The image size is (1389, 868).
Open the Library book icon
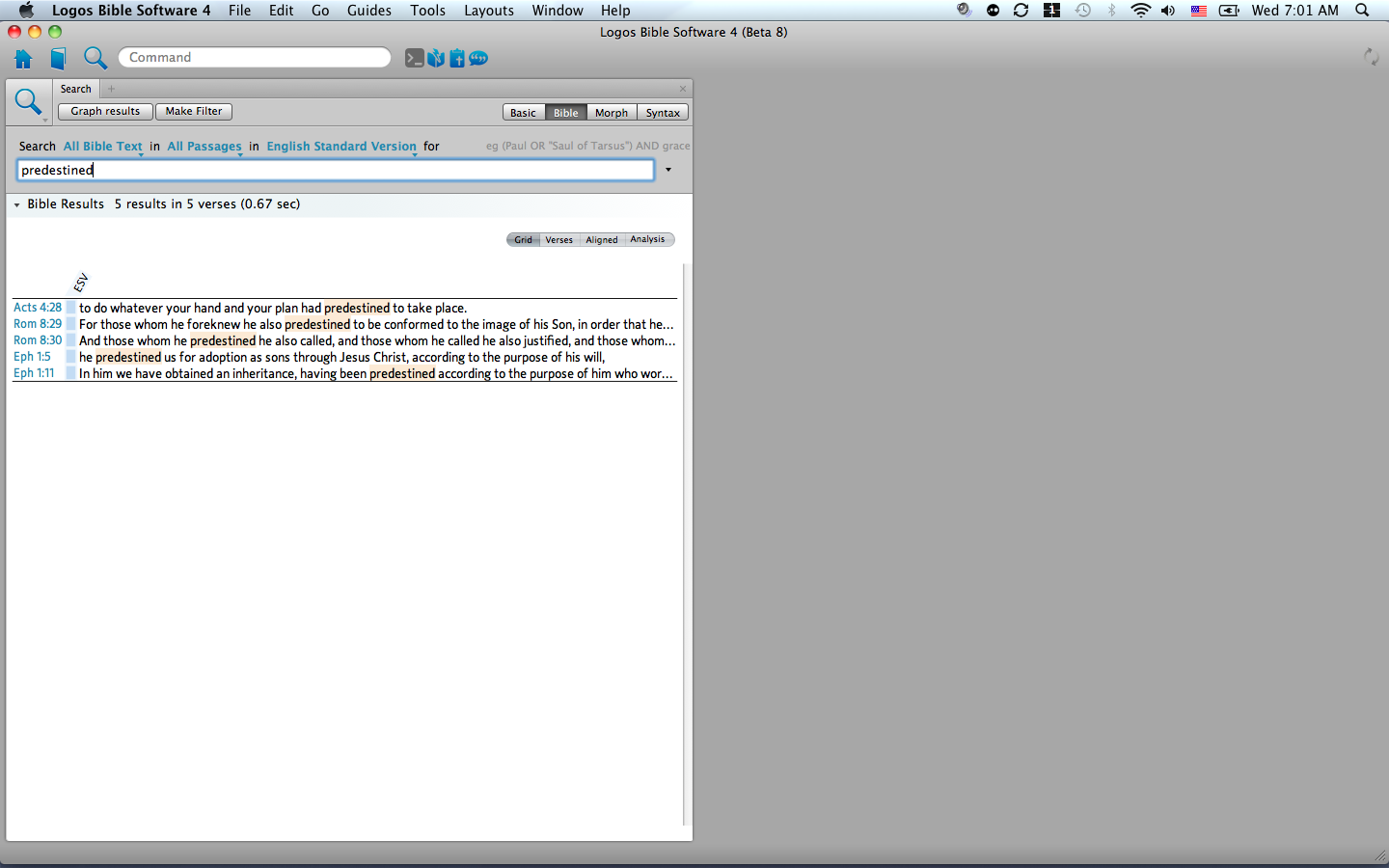pos(58,59)
